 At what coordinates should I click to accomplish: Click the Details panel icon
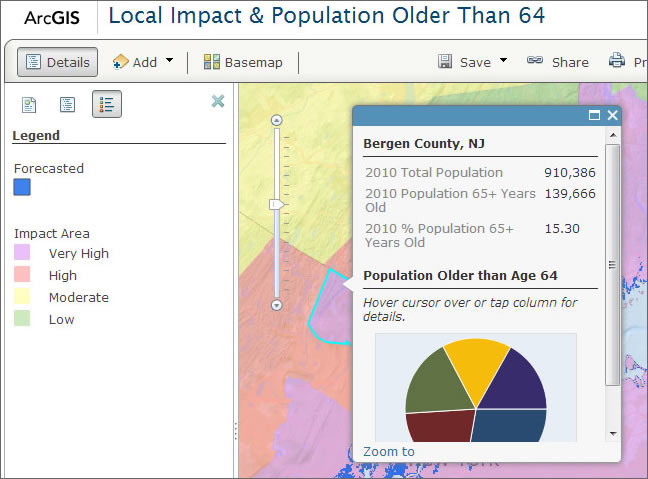coord(33,62)
